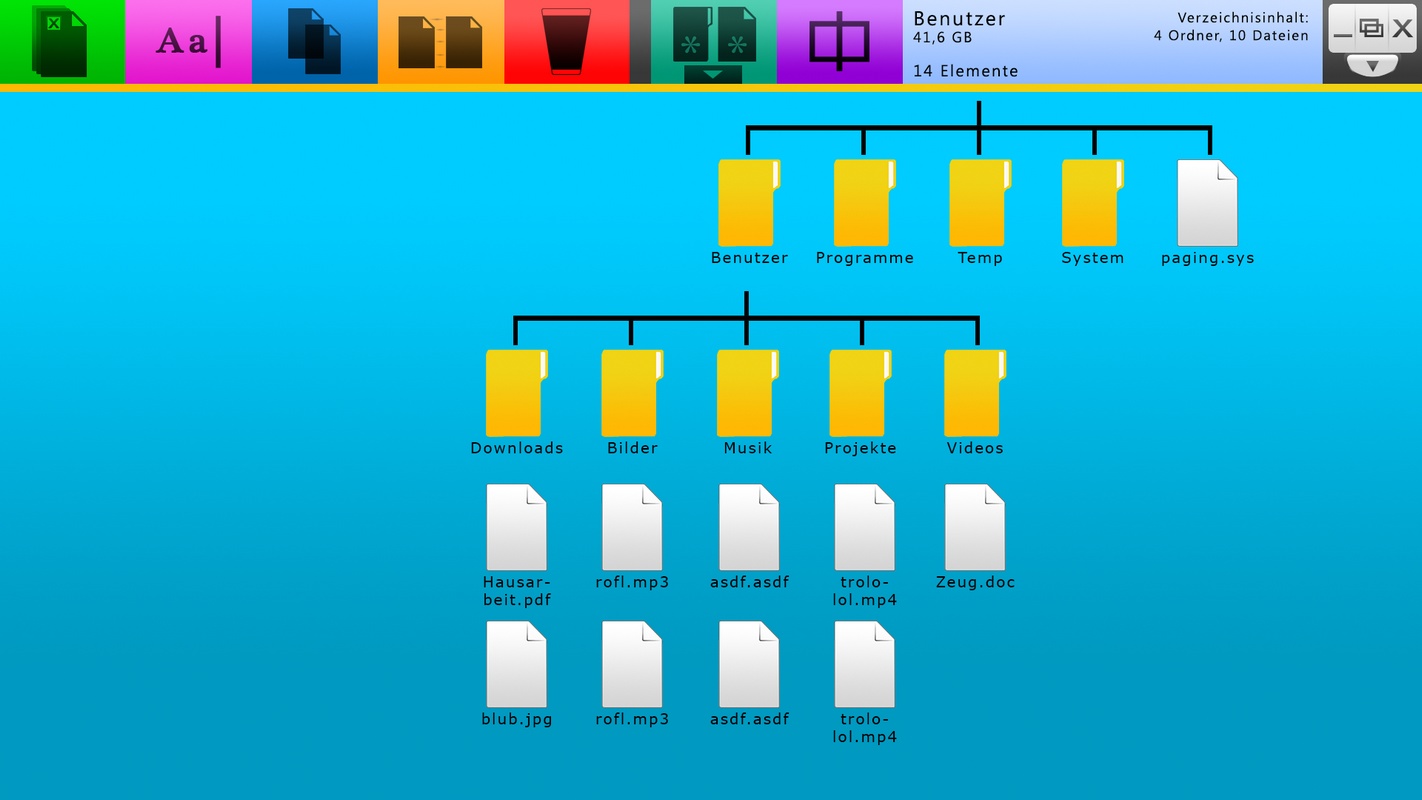Select the paging.sys file
Image resolution: width=1422 pixels, height=800 pixels.
point(1207,203)
